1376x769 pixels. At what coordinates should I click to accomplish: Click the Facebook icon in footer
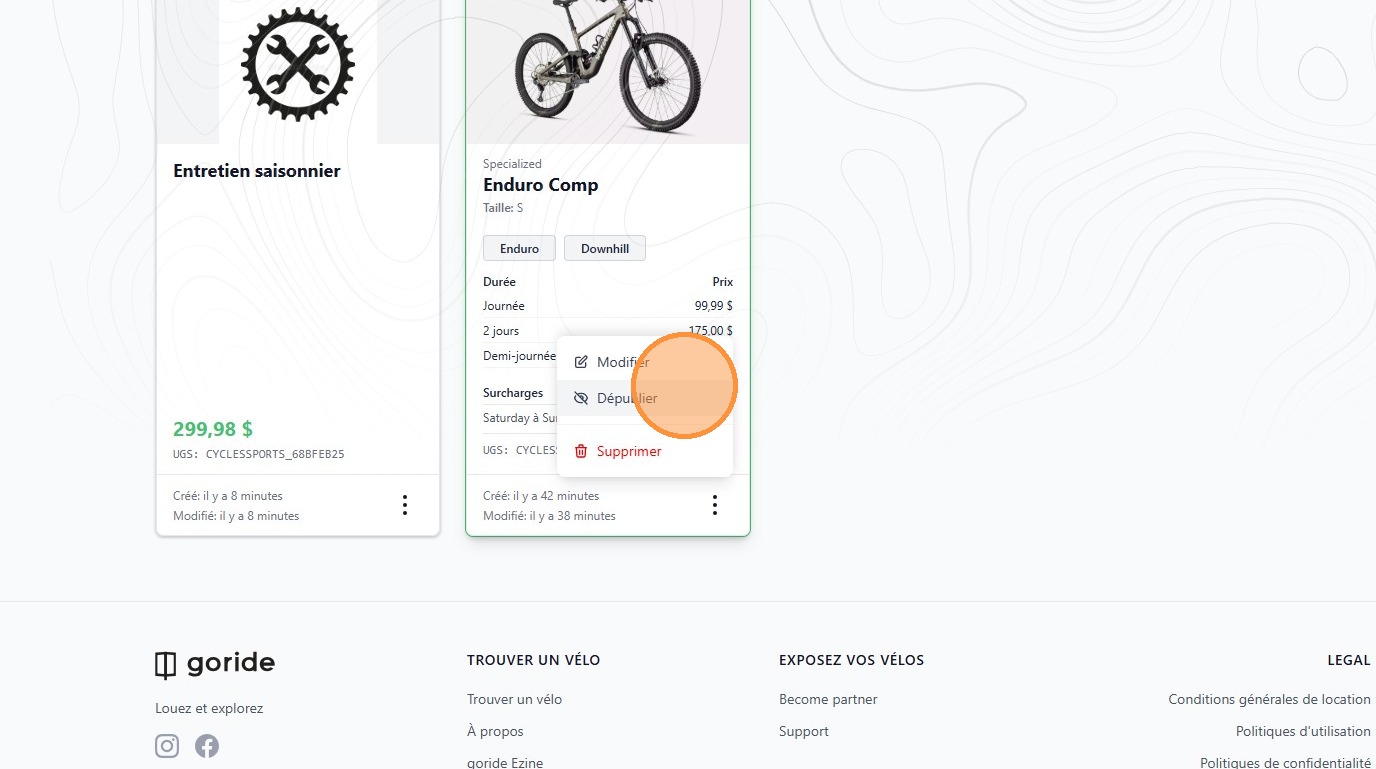tap(207, 746)
